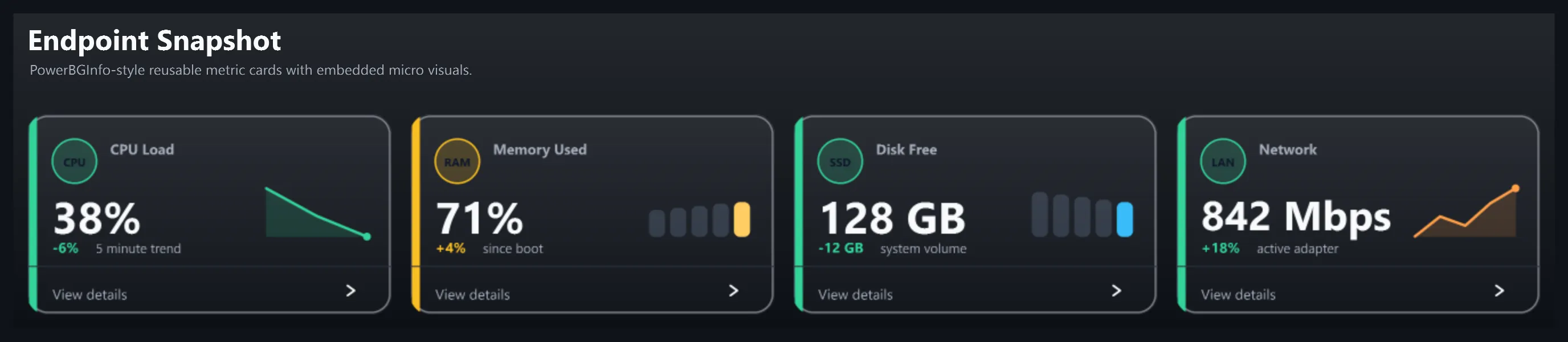Click the highlighted yellow memory bar
The image size is (1568, 342).
[742, 219]
